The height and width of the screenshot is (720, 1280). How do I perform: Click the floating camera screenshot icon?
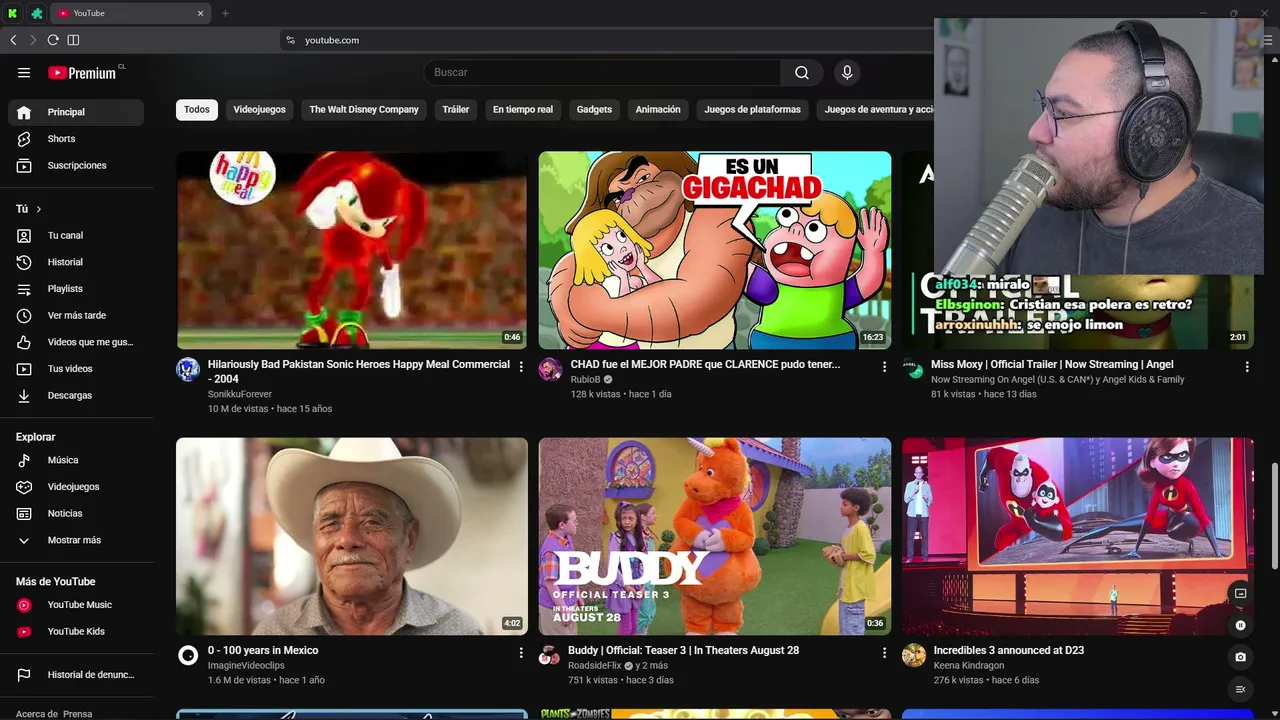[1240, 657]
